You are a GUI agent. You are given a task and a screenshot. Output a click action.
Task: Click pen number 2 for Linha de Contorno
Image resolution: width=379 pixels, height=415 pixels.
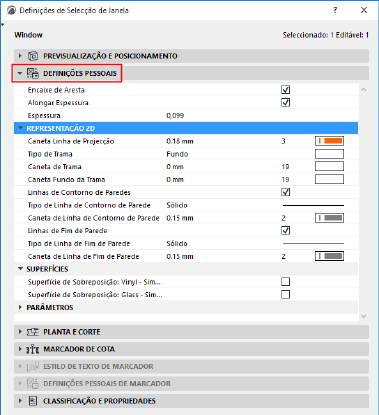[283, 218]
